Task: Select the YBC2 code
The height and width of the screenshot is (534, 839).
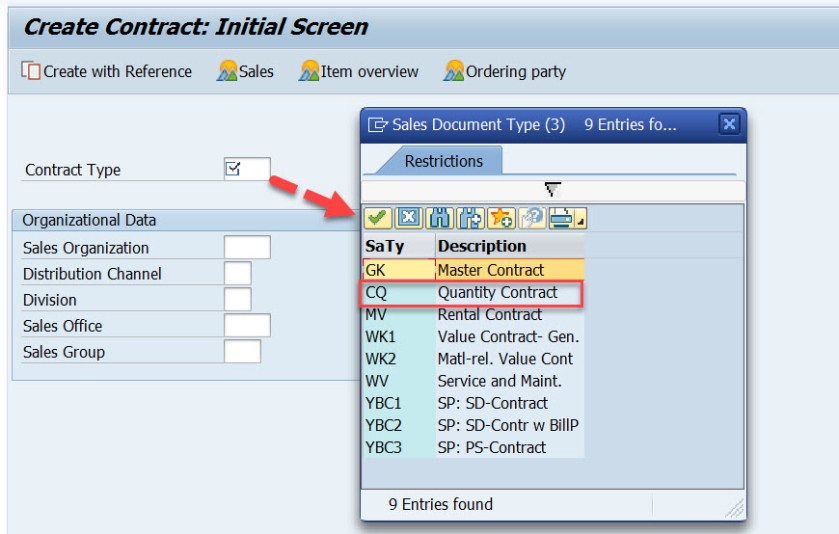Action: point(399,425)
